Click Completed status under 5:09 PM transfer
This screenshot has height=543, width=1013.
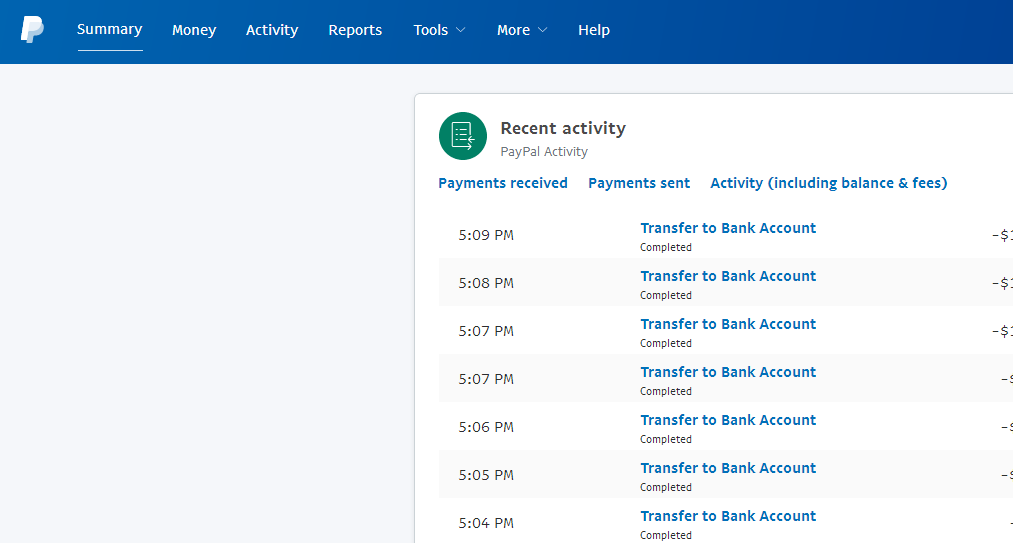pyautogui.click(x=665, y=248)
